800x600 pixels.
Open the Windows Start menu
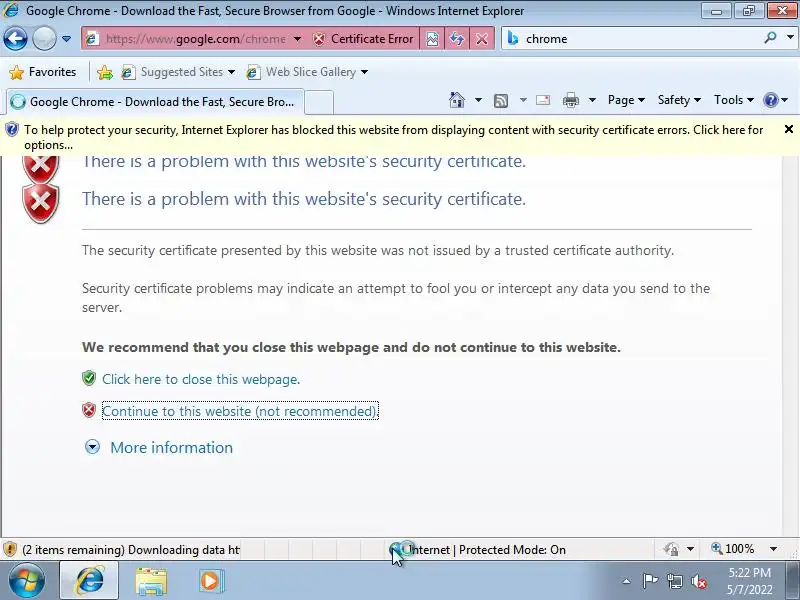point(27,580)
